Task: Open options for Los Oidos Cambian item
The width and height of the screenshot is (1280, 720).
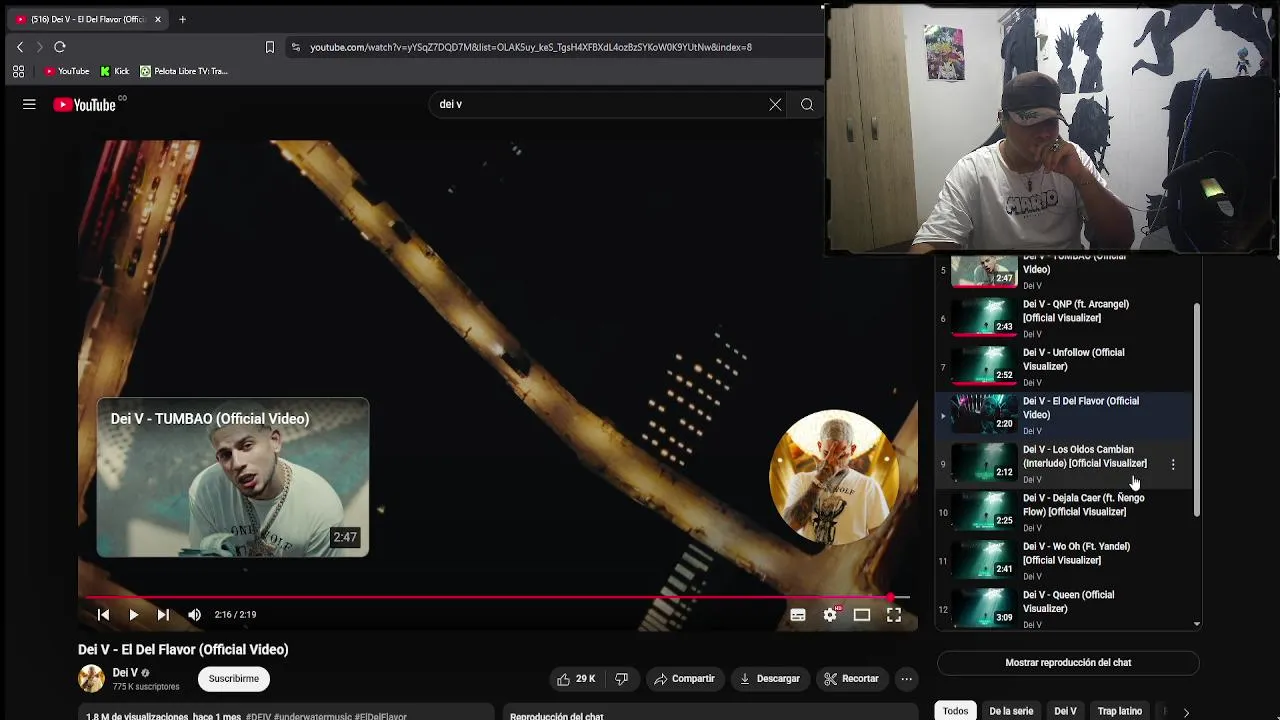Action: (1173, 464)
